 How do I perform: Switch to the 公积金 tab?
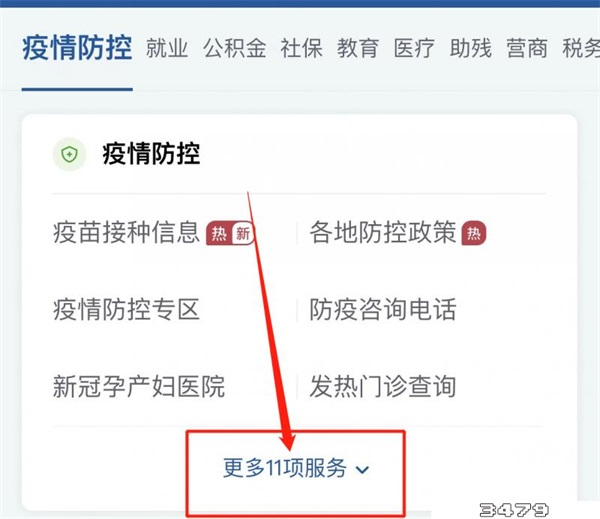click(x=235, y=48)
